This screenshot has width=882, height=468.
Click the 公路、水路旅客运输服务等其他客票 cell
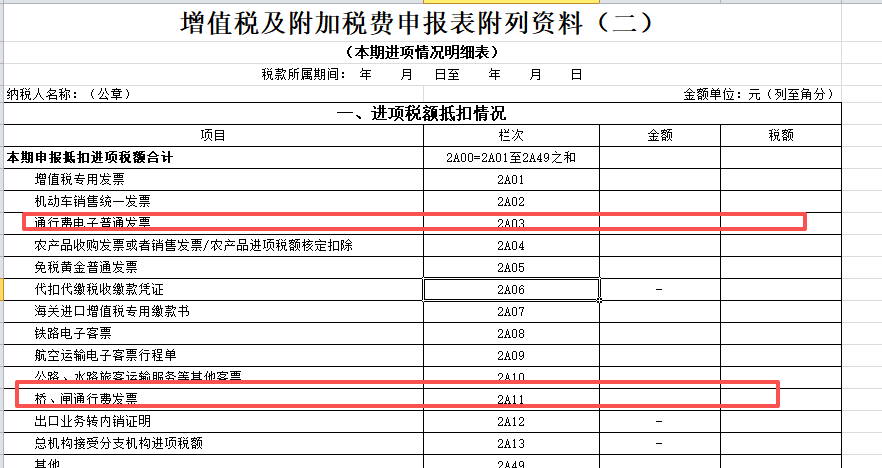(x=213, y=377)
